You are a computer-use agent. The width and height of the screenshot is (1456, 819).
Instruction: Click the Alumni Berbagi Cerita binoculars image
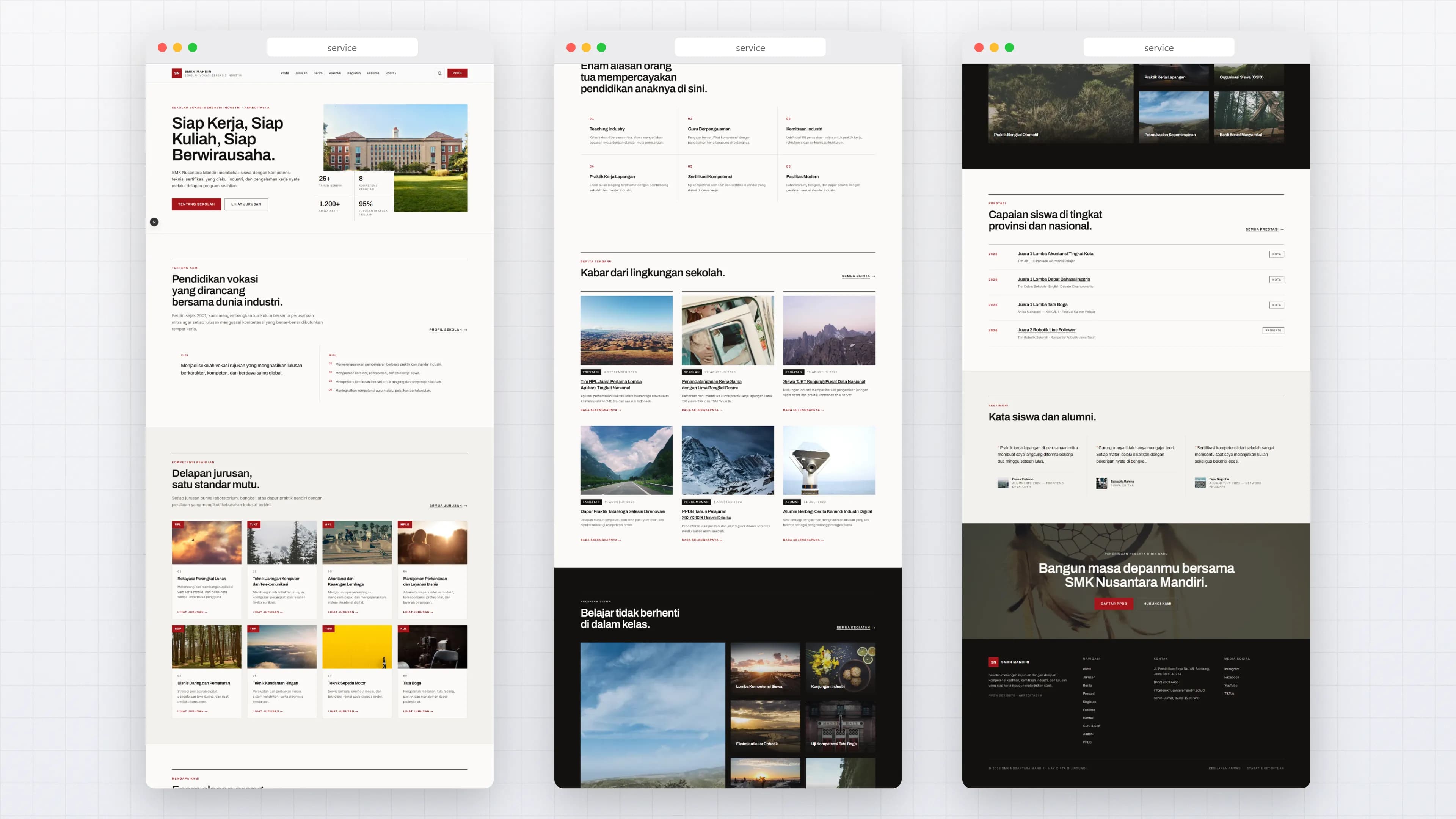click(x=829, y=460)
